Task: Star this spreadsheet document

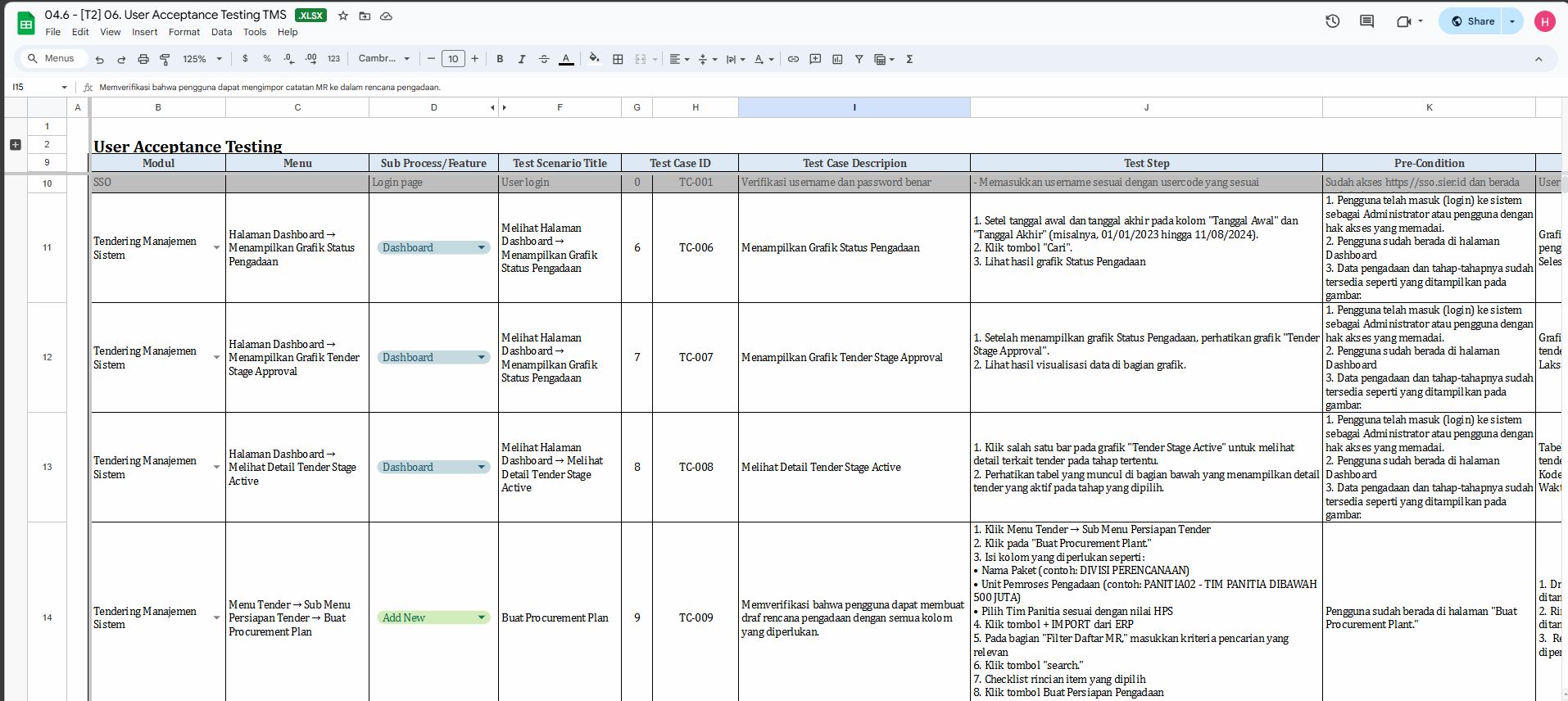Action: click(343, 16)
